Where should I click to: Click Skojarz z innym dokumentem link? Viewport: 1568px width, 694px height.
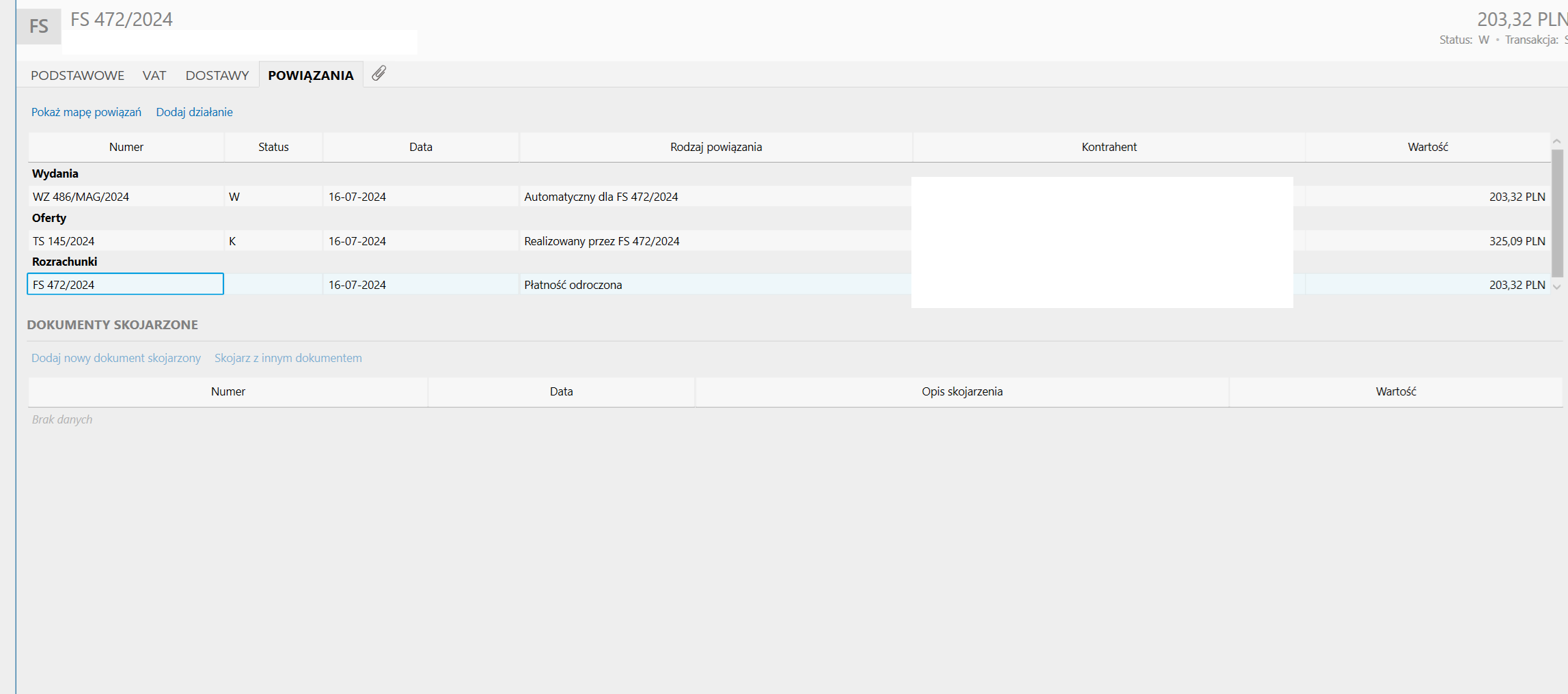point(288,358)
